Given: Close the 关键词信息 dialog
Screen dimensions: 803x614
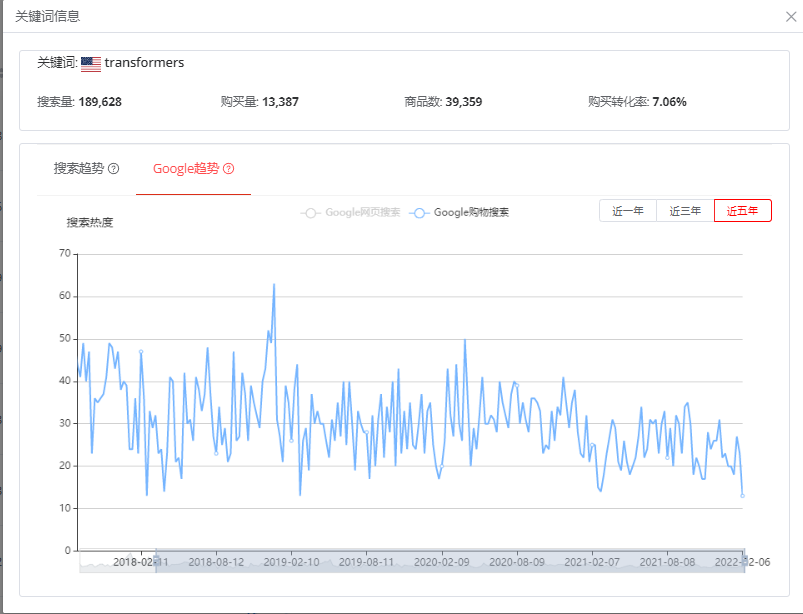Looking at the screenshot, I should click(790, 16).
